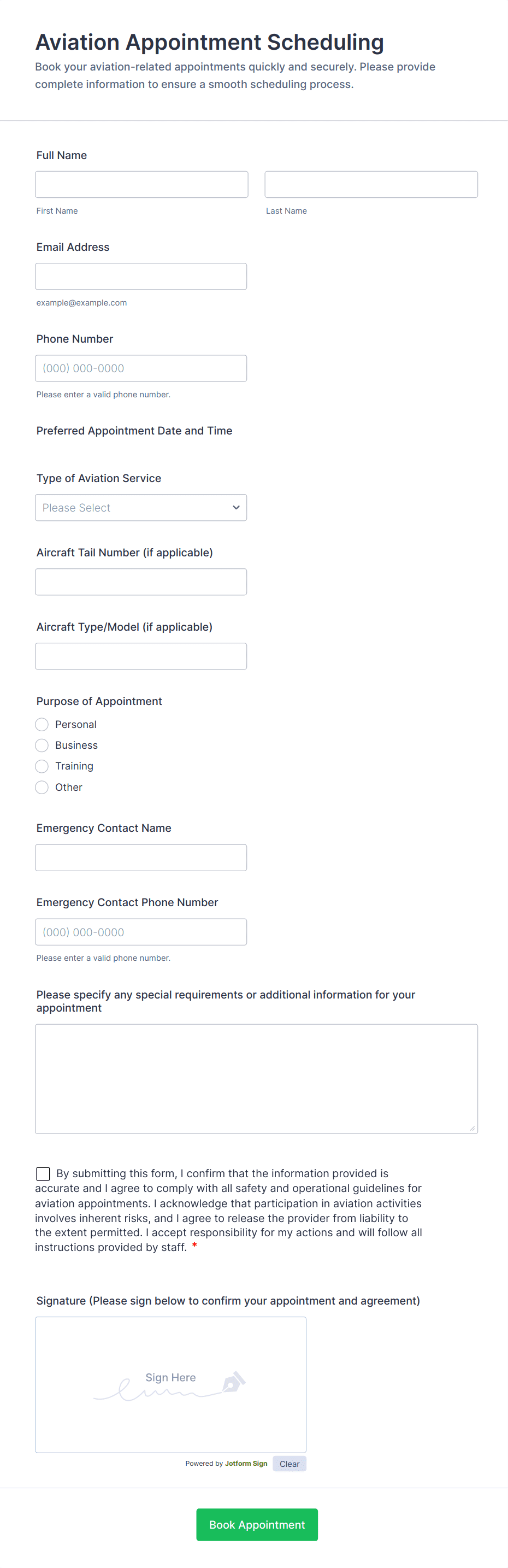This screenshot has width=508, height=1568.
Task: Select the Training radio option
Action: pyautogui.click(x=42, y=766)
